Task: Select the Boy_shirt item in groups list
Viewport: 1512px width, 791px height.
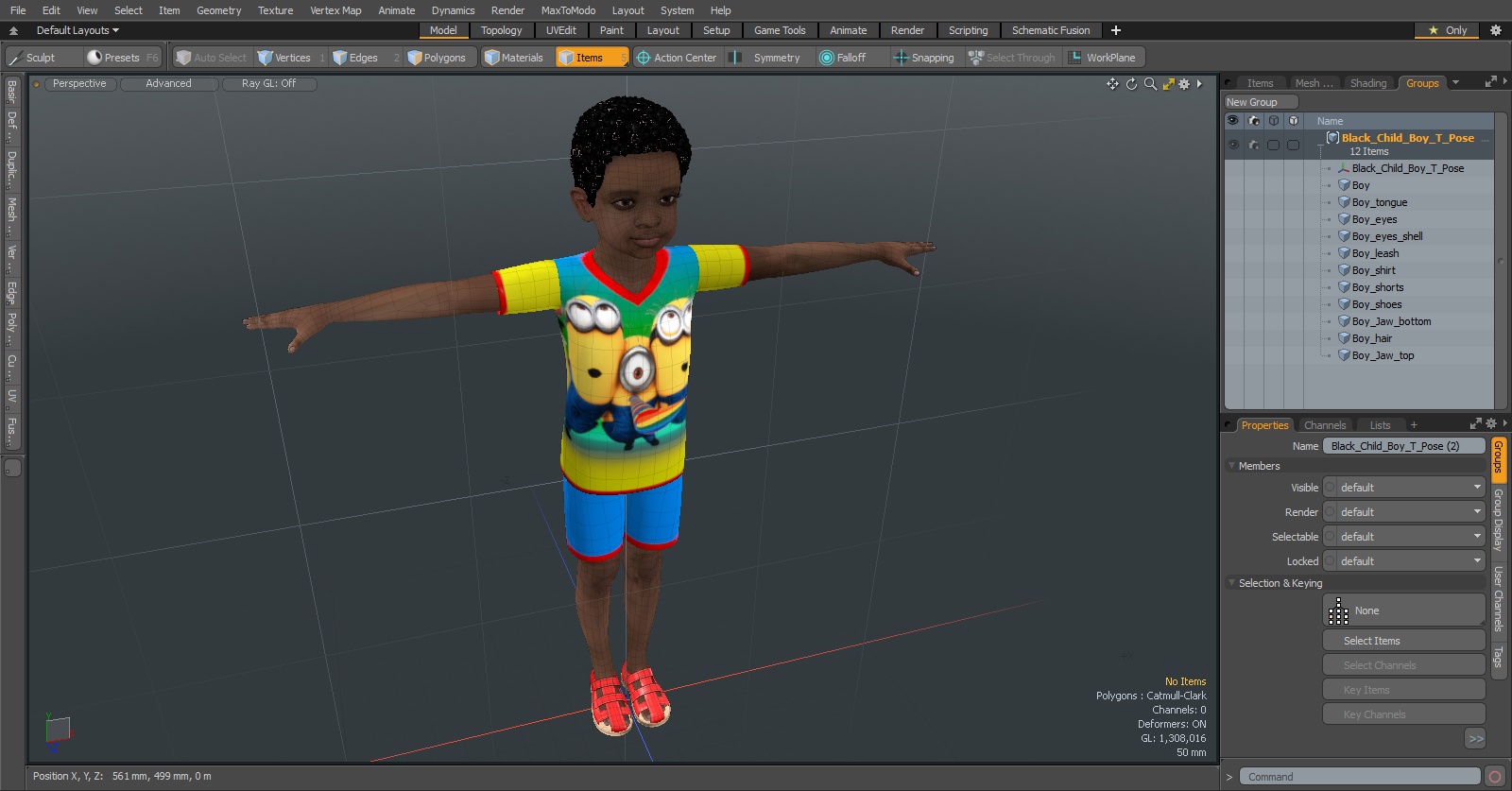Action: [x=1373, y=270]
